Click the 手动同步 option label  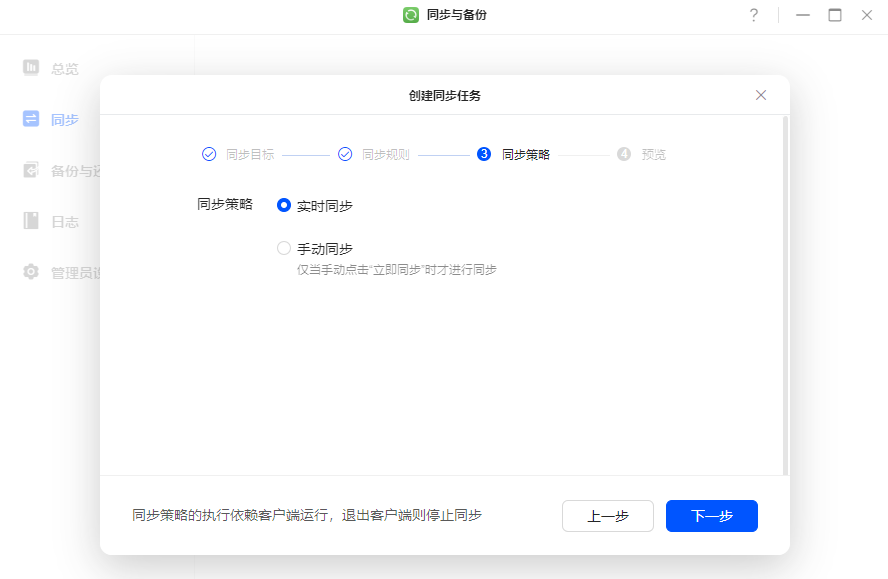(x=325, y=249)
